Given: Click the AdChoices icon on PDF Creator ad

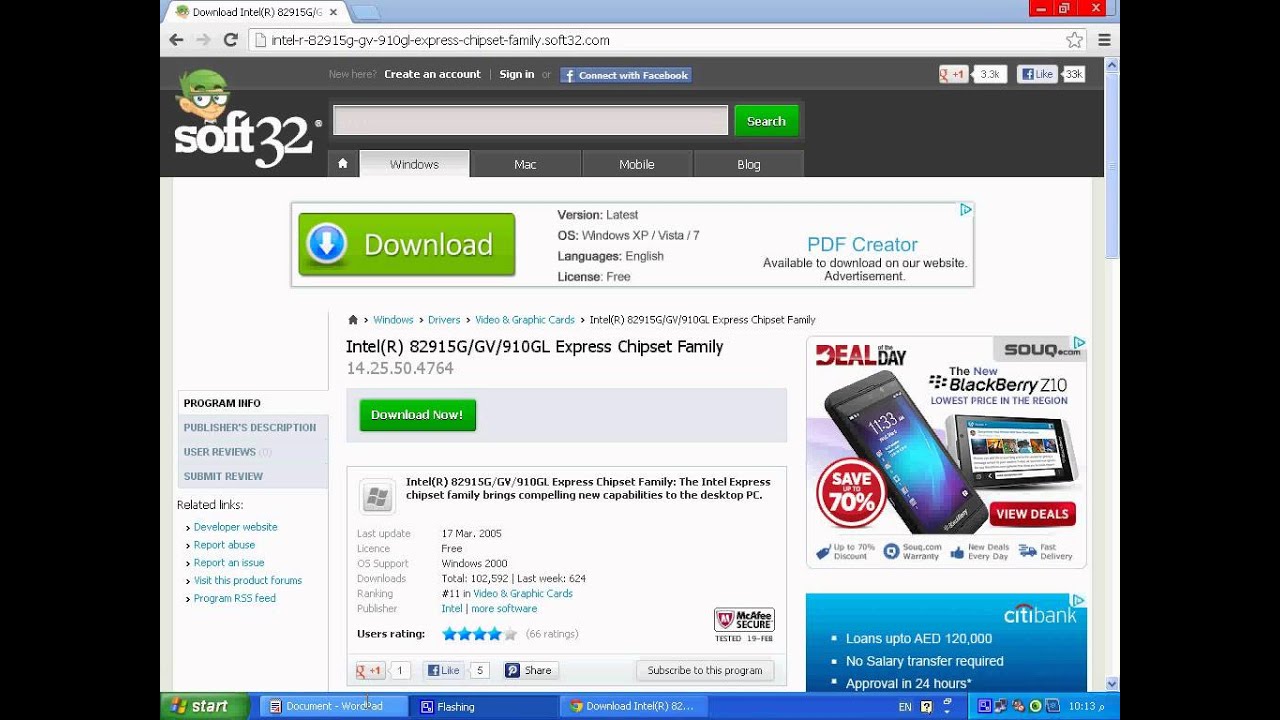Looking at the screenshot, I should (966, 210).
